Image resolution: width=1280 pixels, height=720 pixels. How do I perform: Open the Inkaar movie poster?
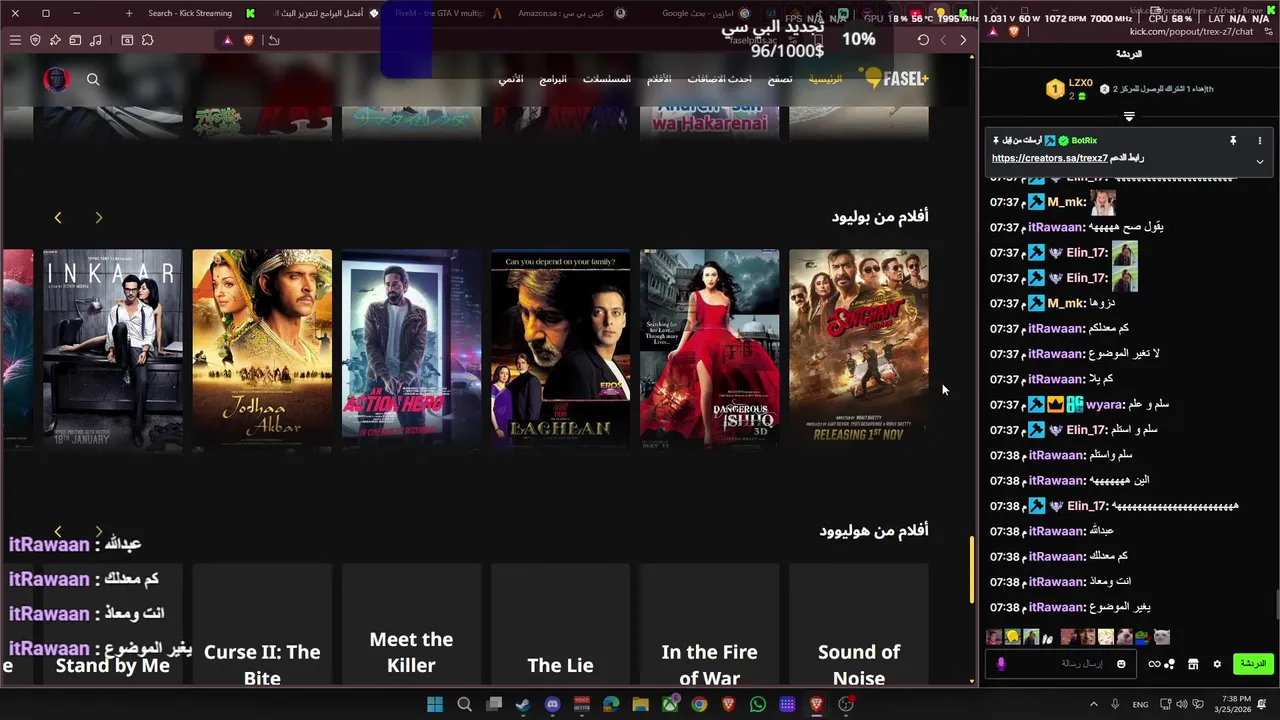[113, 349]
